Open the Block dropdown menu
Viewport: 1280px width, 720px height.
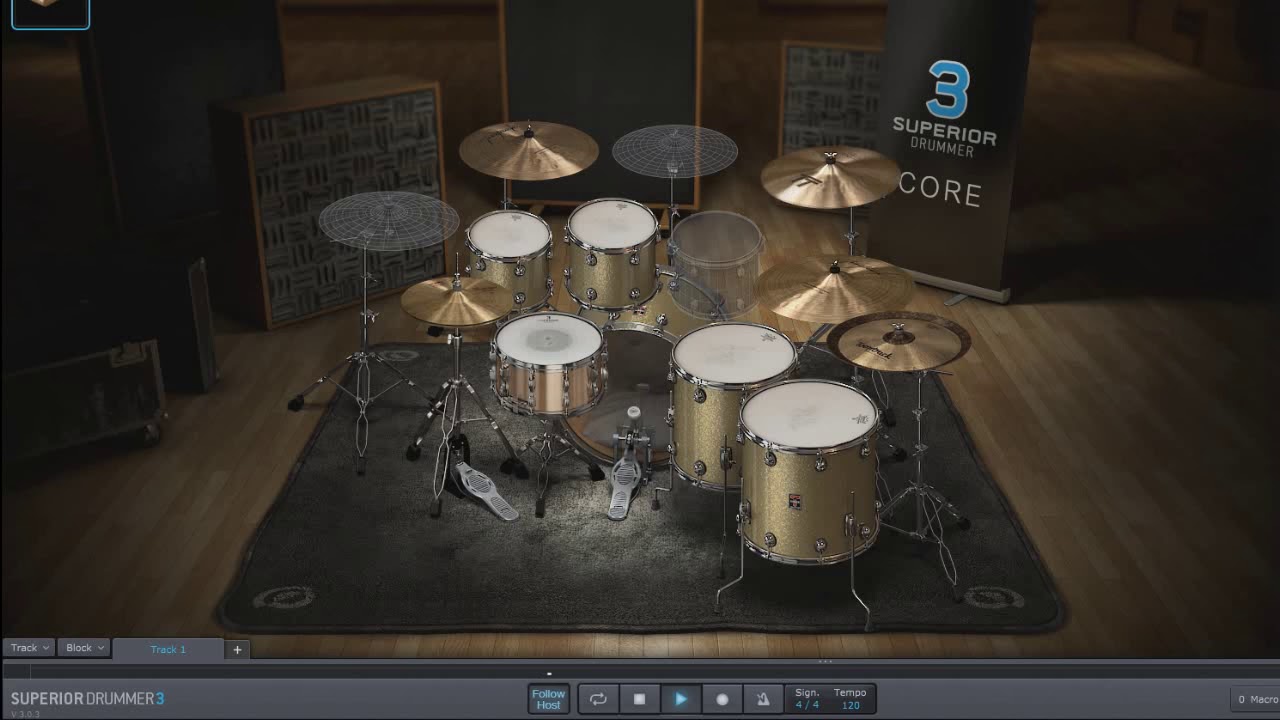click(x=85, y=648)
